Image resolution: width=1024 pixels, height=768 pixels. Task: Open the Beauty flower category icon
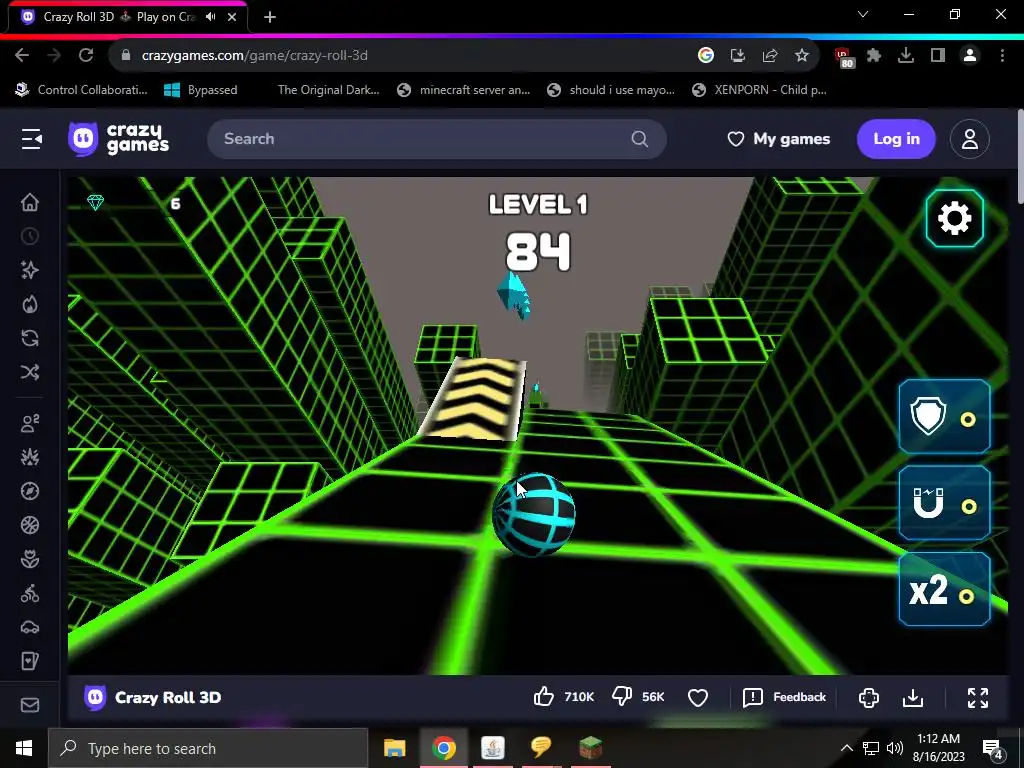30,559
